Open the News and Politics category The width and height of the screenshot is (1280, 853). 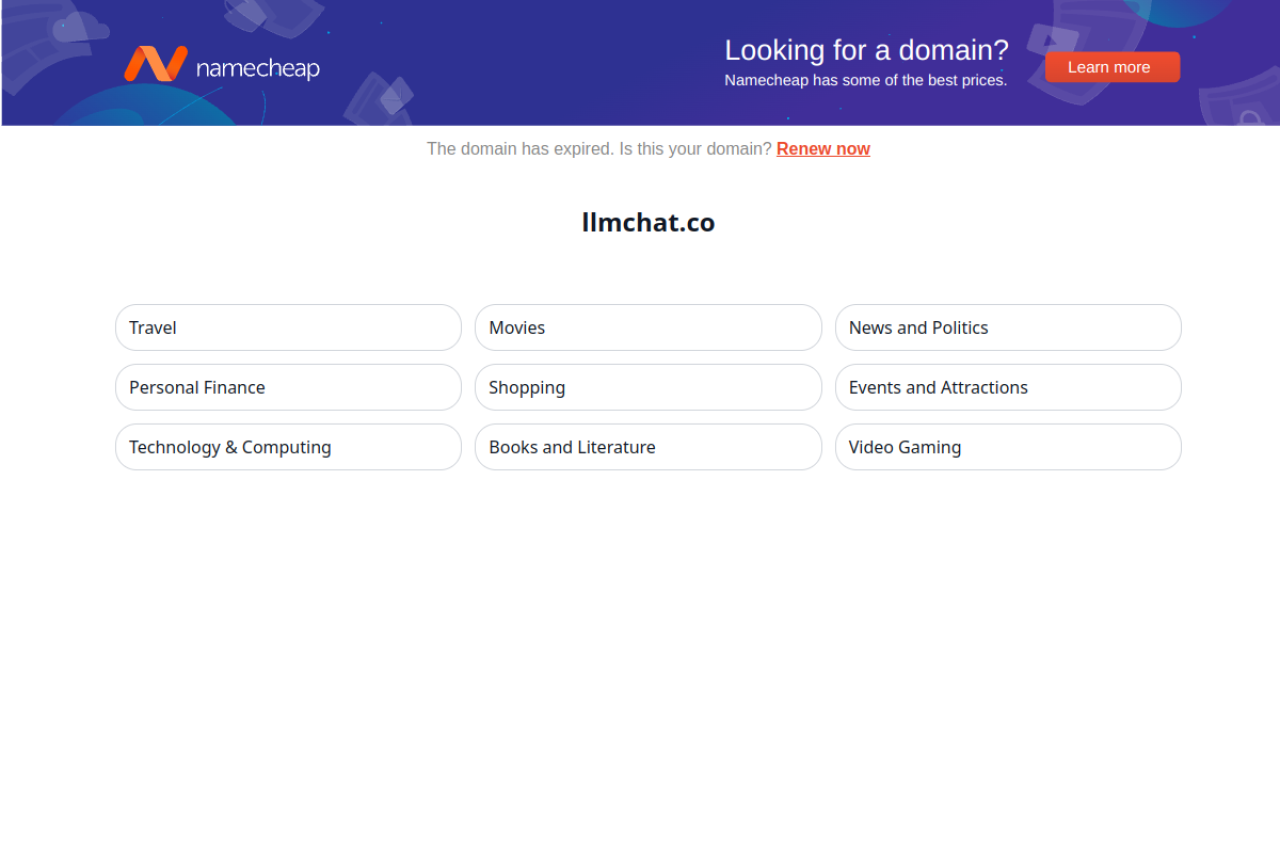[x=1008, y=327]
